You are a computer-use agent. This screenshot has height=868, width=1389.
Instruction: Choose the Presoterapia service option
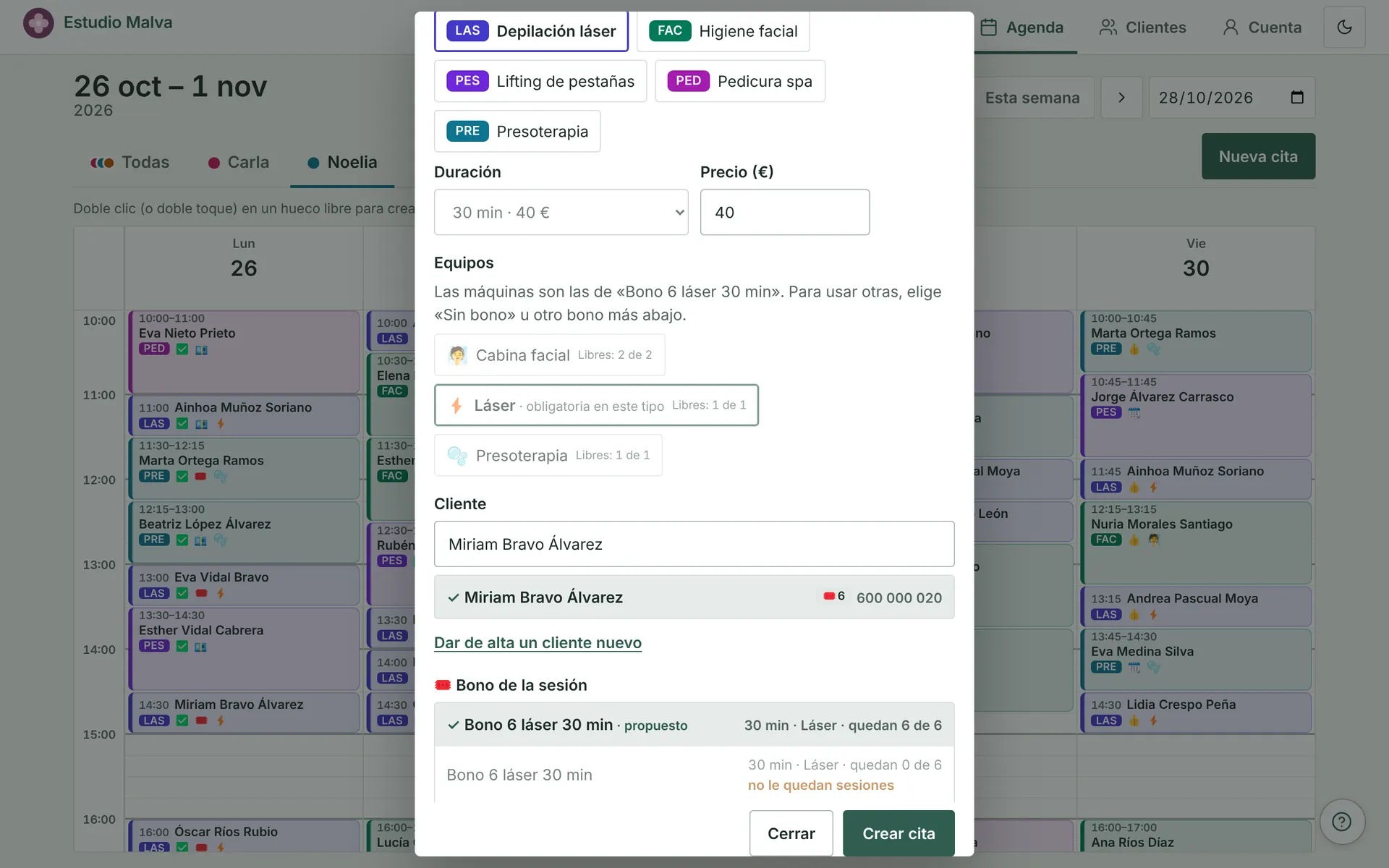pyautogui.click(x=517, y=132)
